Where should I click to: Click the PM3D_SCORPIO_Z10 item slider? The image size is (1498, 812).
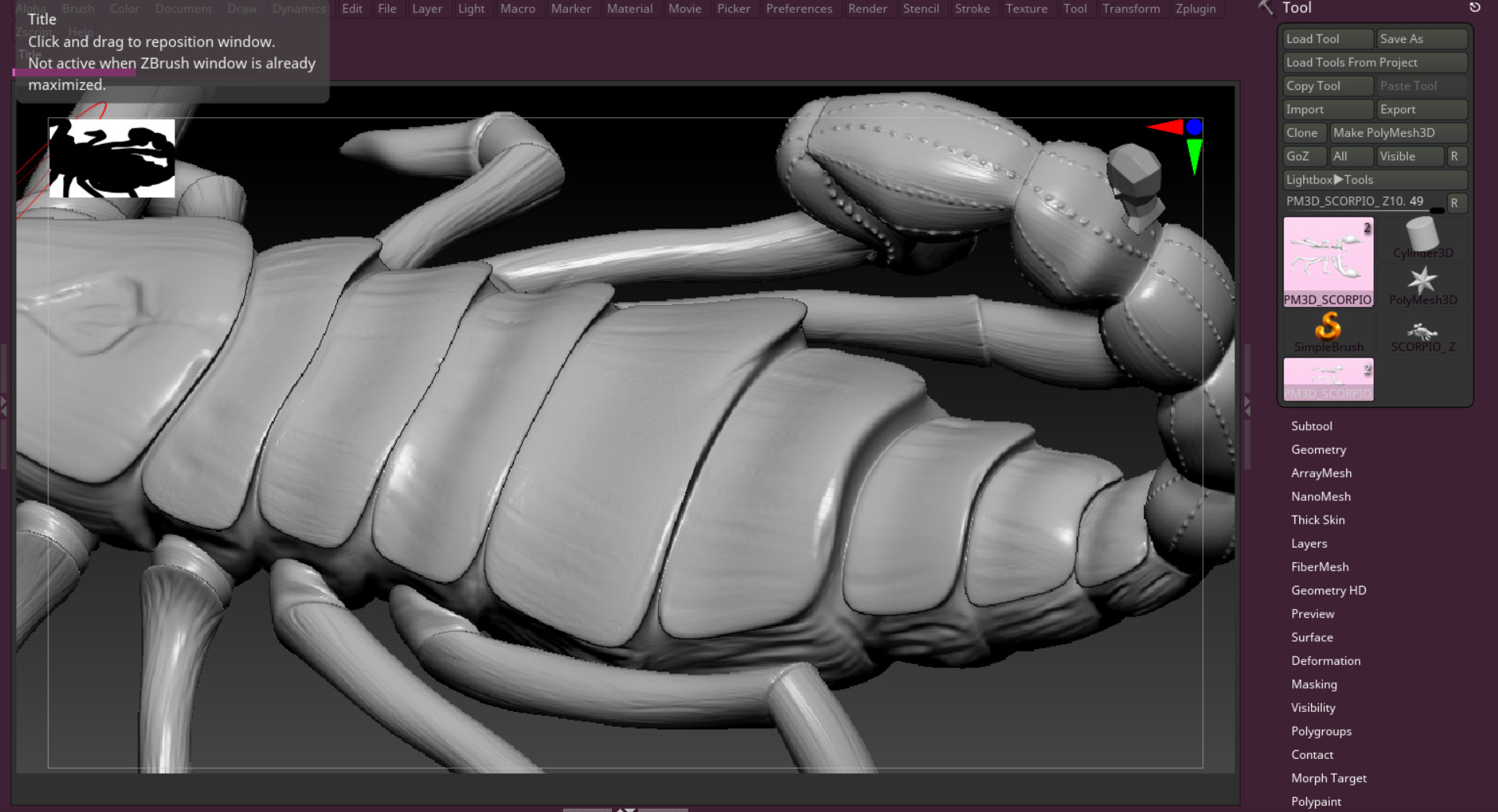(x=1364, y=202)
